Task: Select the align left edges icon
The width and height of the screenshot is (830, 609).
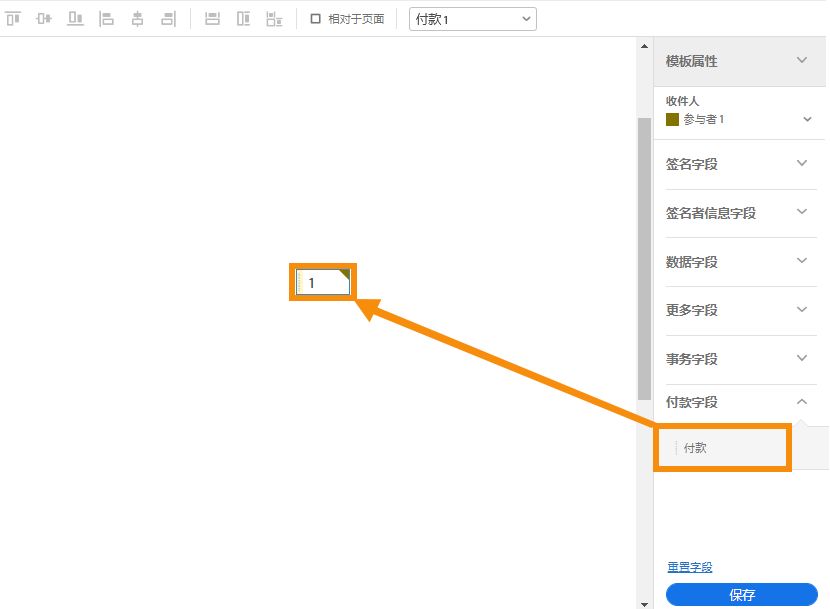Action: pos(105,17)
